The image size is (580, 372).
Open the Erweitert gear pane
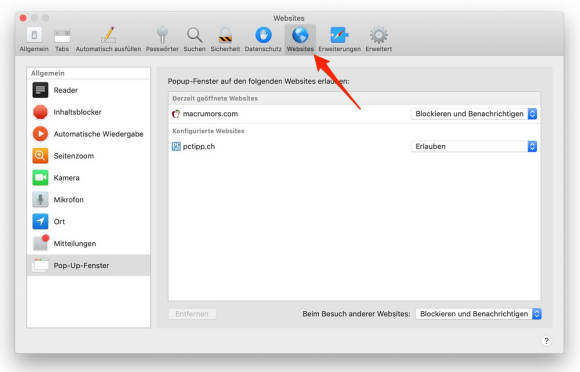click(x=378, y=39)
